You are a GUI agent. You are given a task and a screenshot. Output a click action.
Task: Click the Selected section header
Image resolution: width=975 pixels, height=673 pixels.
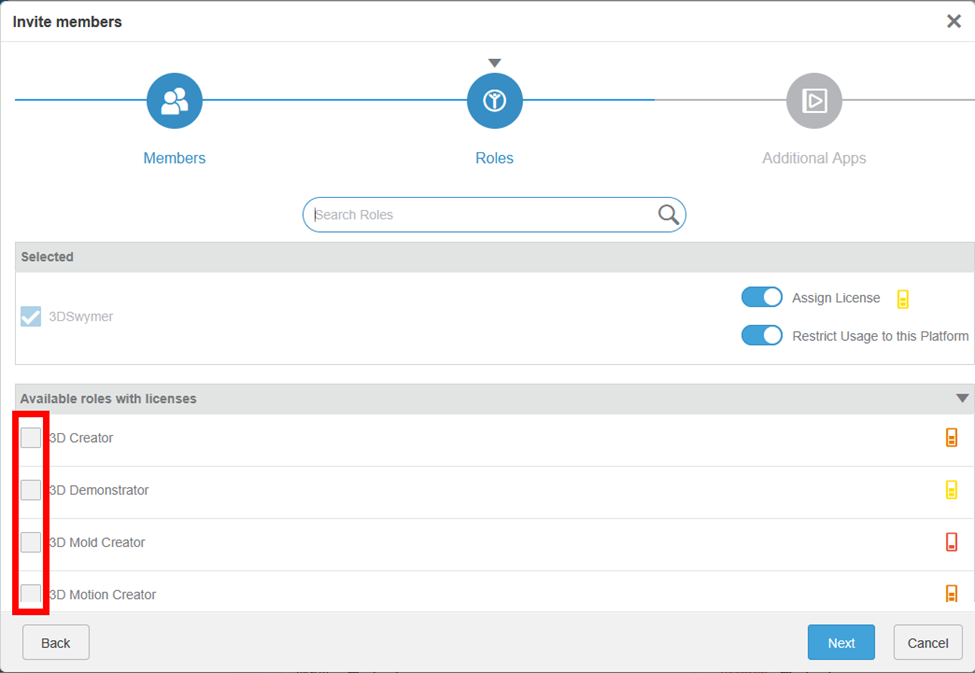[x=494, y=257]
